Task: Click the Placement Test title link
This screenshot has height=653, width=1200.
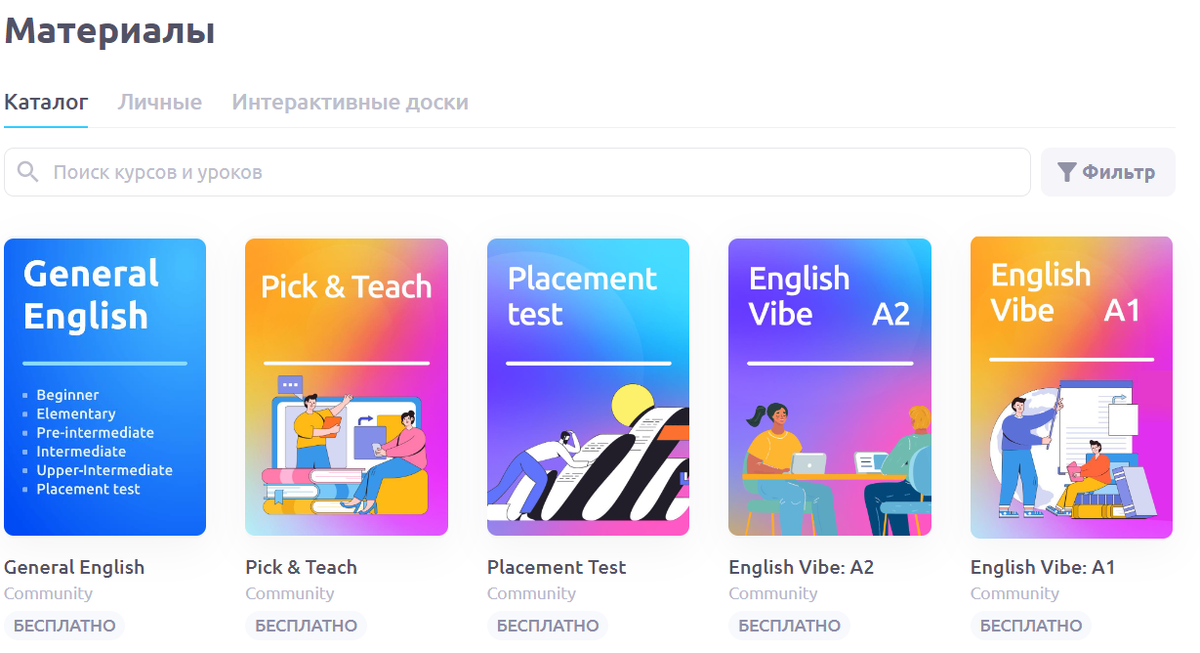Action: tap(556, 567)
